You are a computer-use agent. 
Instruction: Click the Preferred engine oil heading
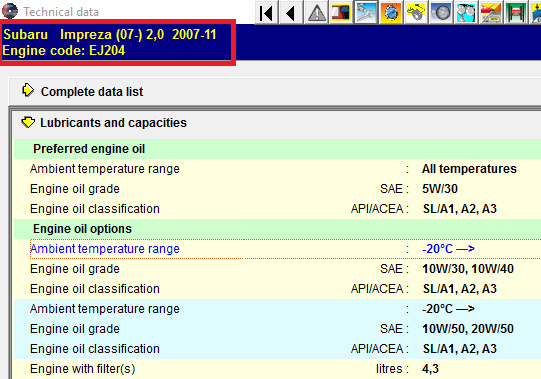89,149
